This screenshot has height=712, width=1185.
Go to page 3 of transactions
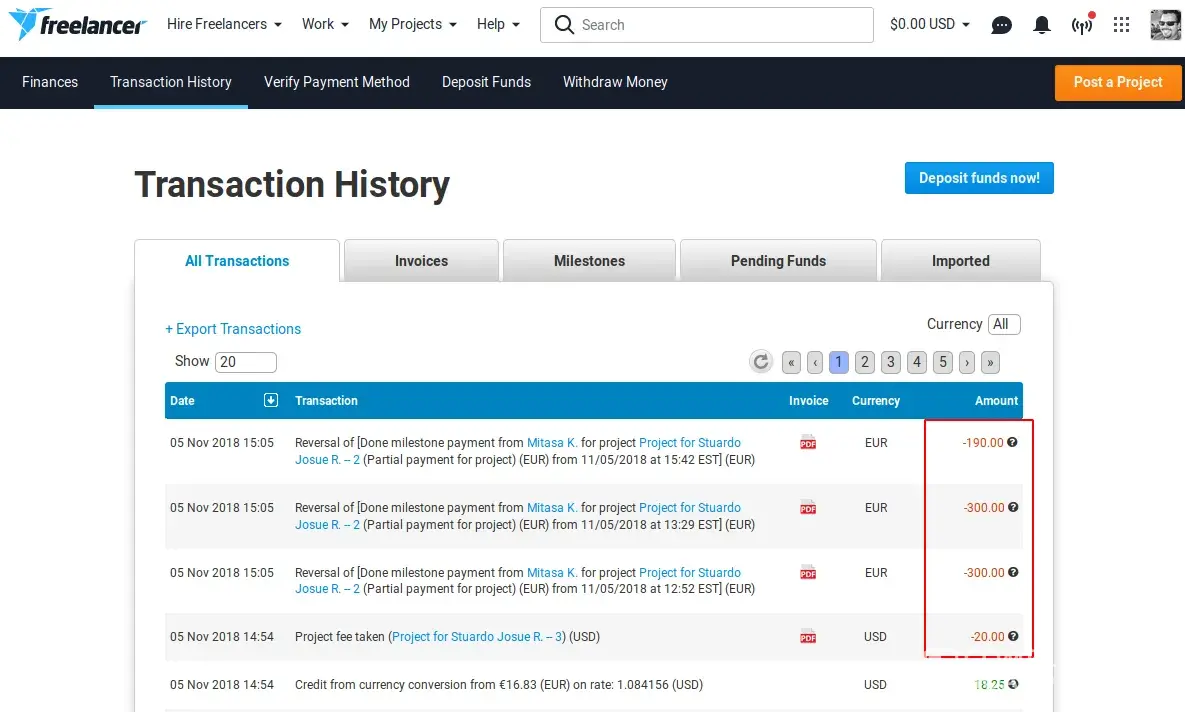pos(891,362)
